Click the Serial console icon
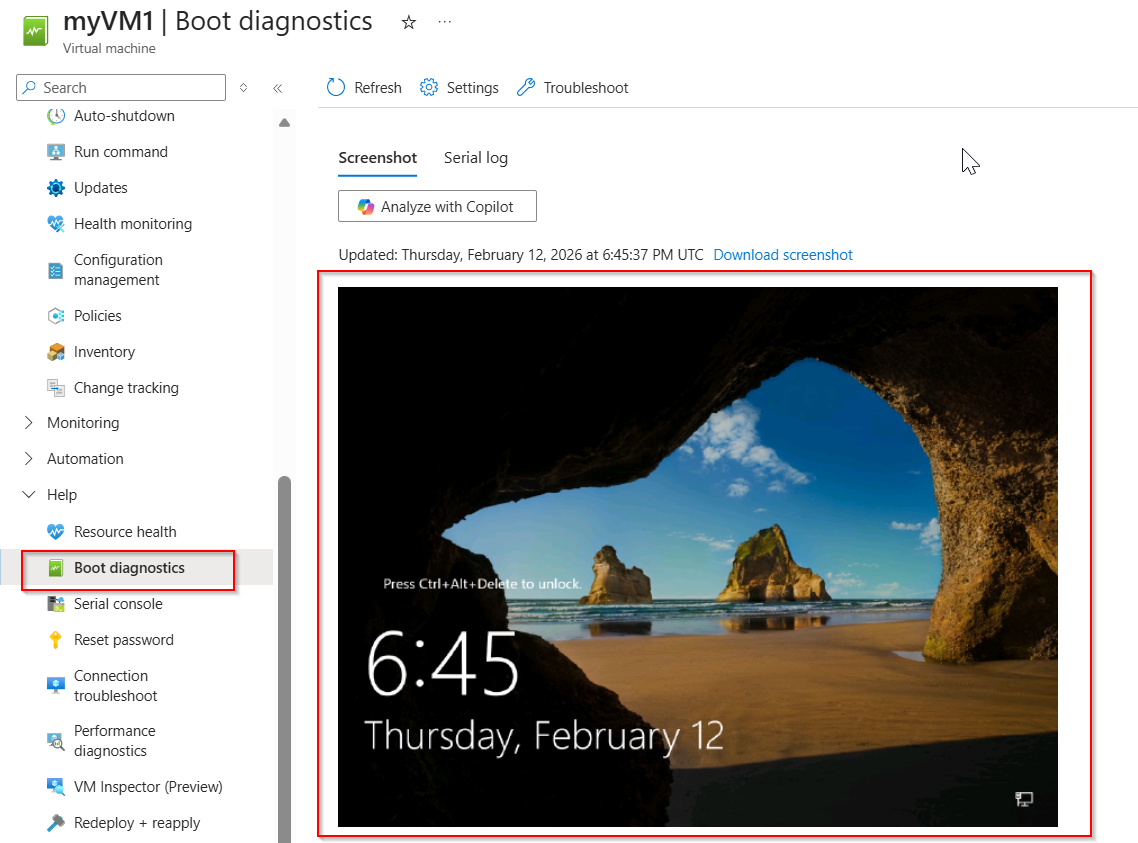 pos(56,604)
